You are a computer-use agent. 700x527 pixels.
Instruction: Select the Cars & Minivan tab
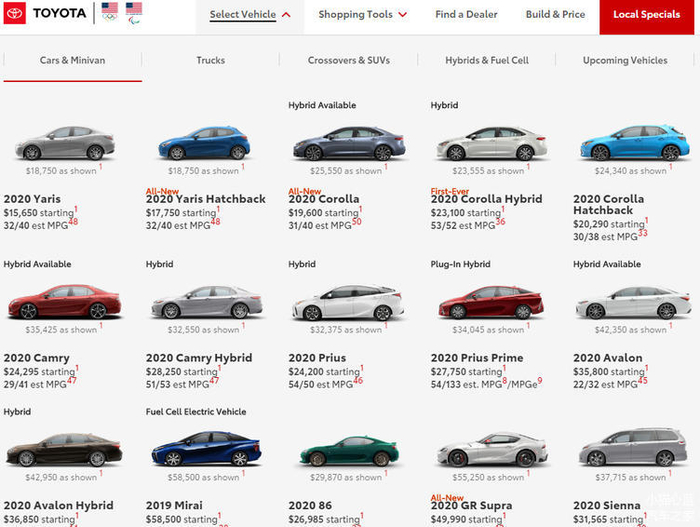[72, 60]
